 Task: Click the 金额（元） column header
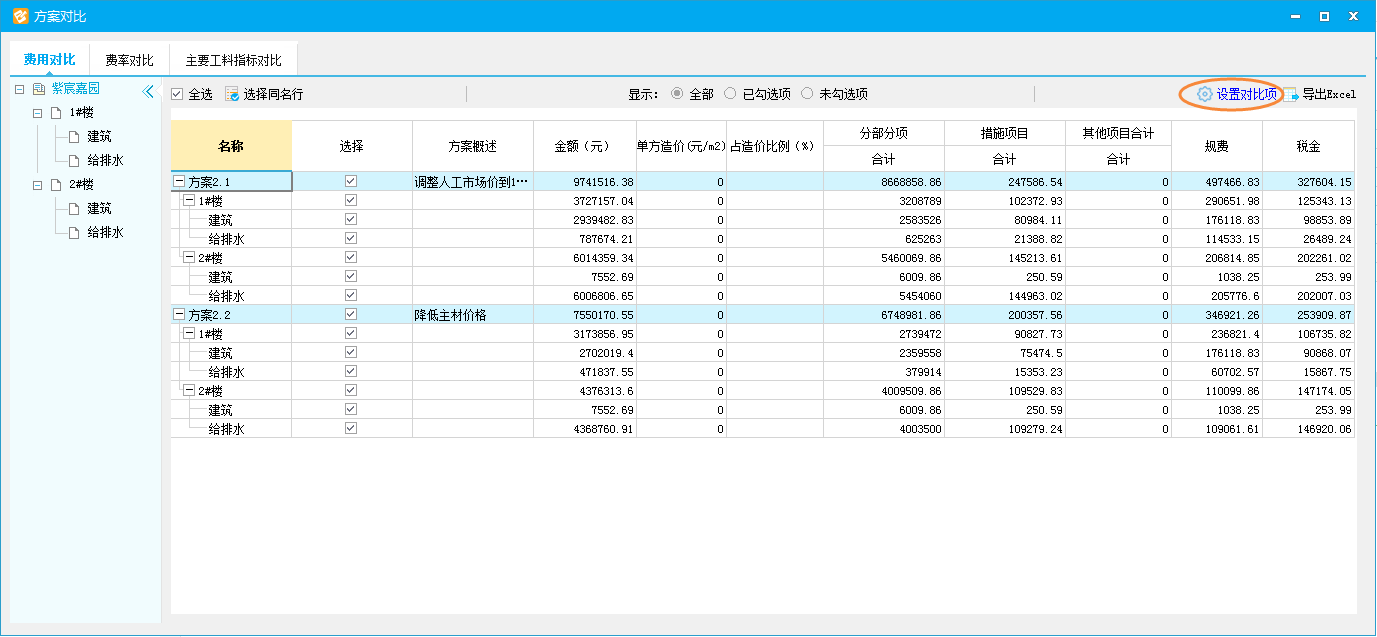click(584, 146)
